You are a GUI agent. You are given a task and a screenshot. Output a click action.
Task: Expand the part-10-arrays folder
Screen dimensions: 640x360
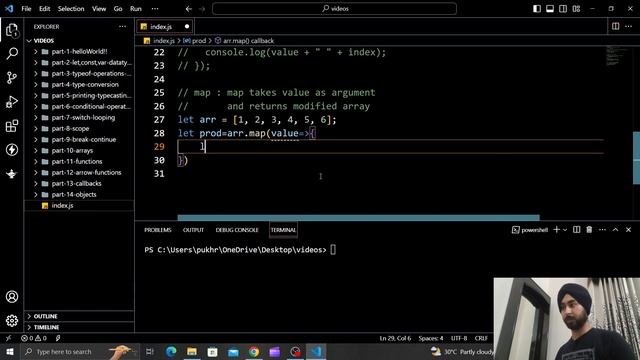(x=80, y=151)
